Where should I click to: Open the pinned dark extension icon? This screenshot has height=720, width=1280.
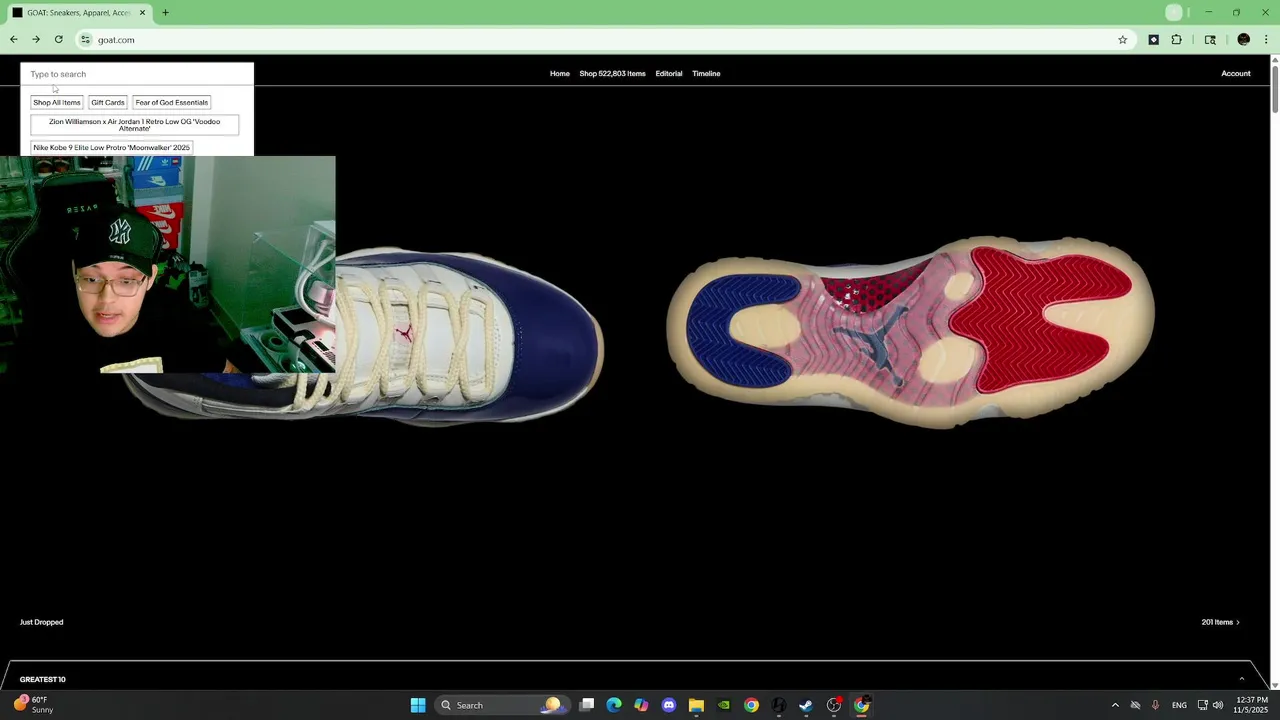pyautogui.click(x=1153, y=40)
